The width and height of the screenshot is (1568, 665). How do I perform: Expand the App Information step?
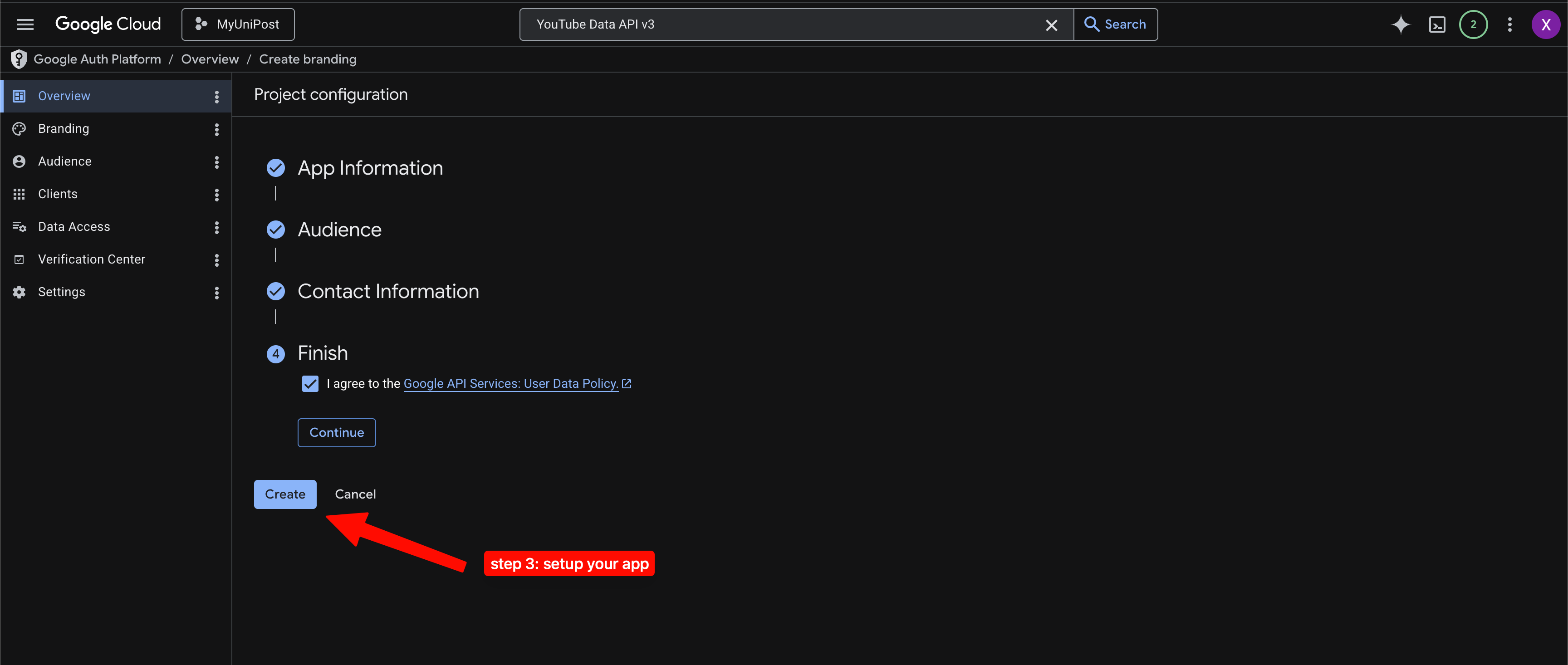370,168
